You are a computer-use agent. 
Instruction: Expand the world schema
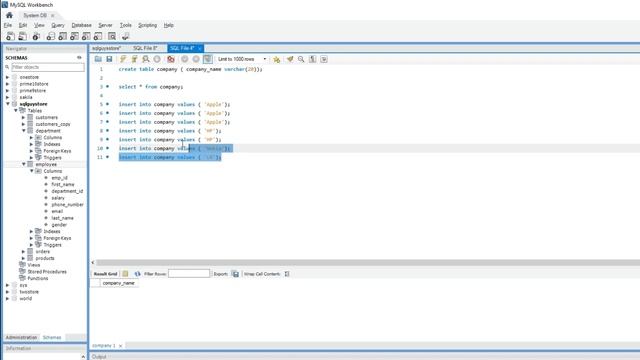[x=7, y=298]
